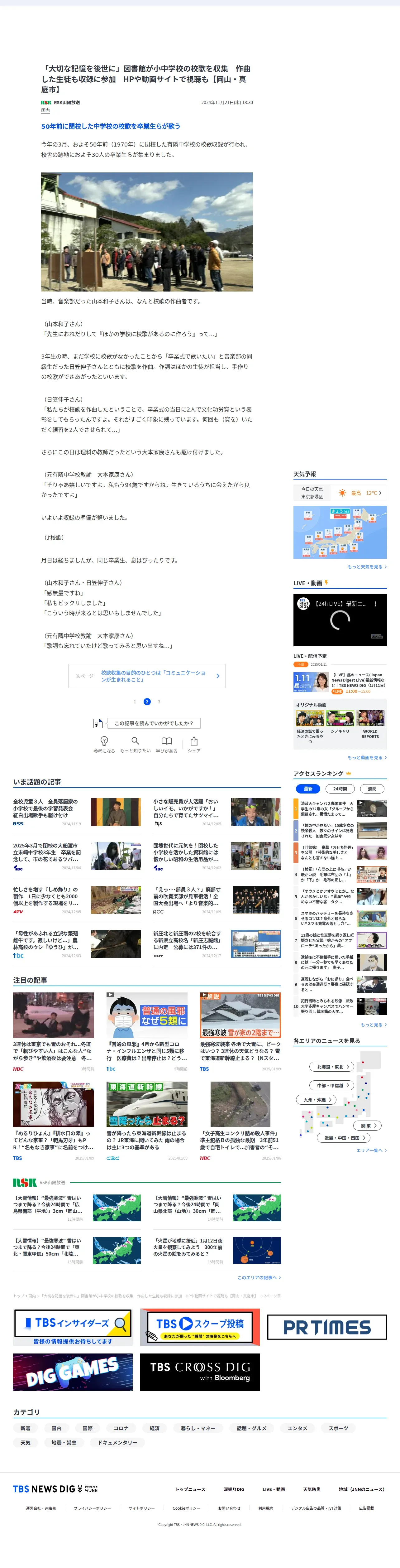Select the 地震・災害 category chip
The image size is (400, 1568).
point(64,1443)
